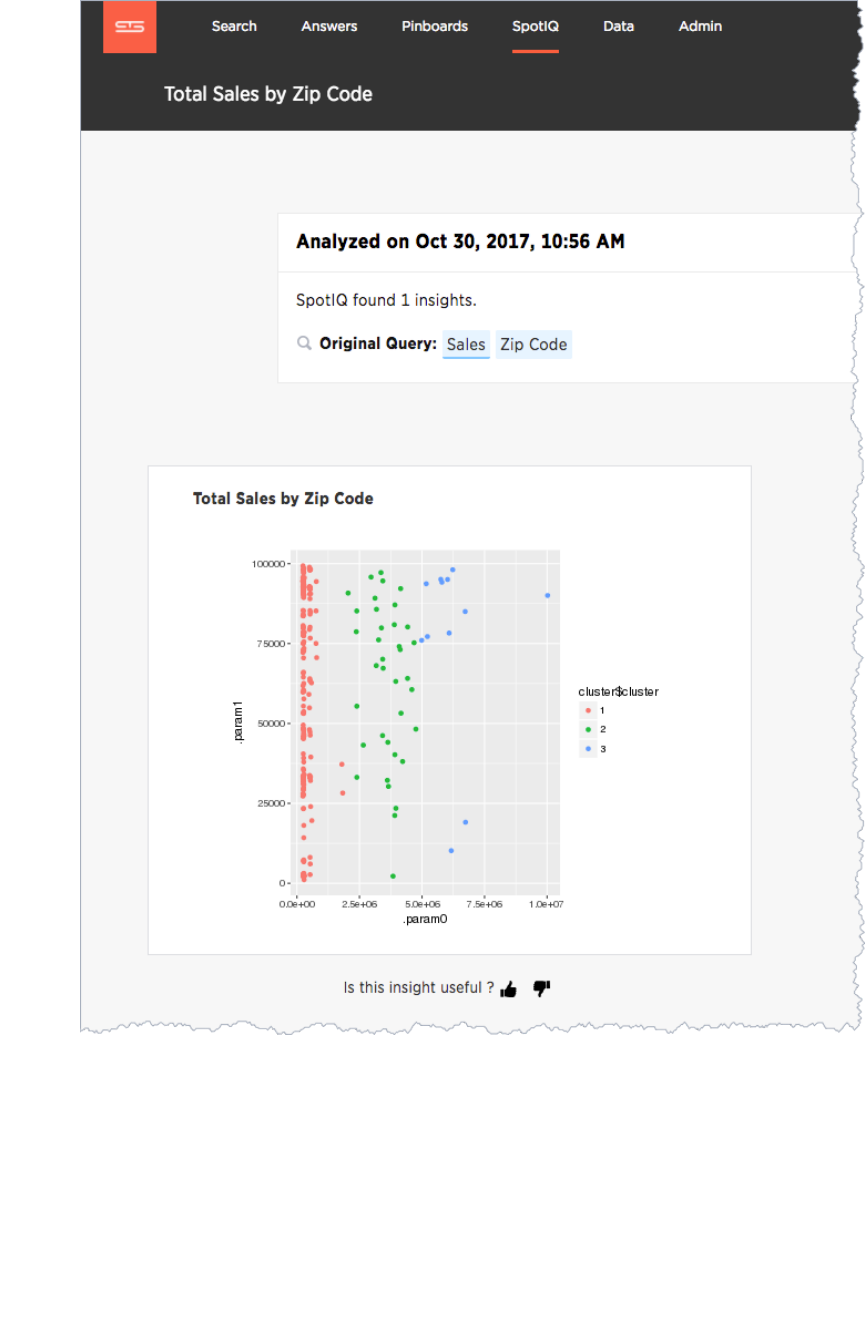The height and width of the screenshot is (1317, 865).
Task: Click the red cluster 1 legend swatch
Action: 588,710
